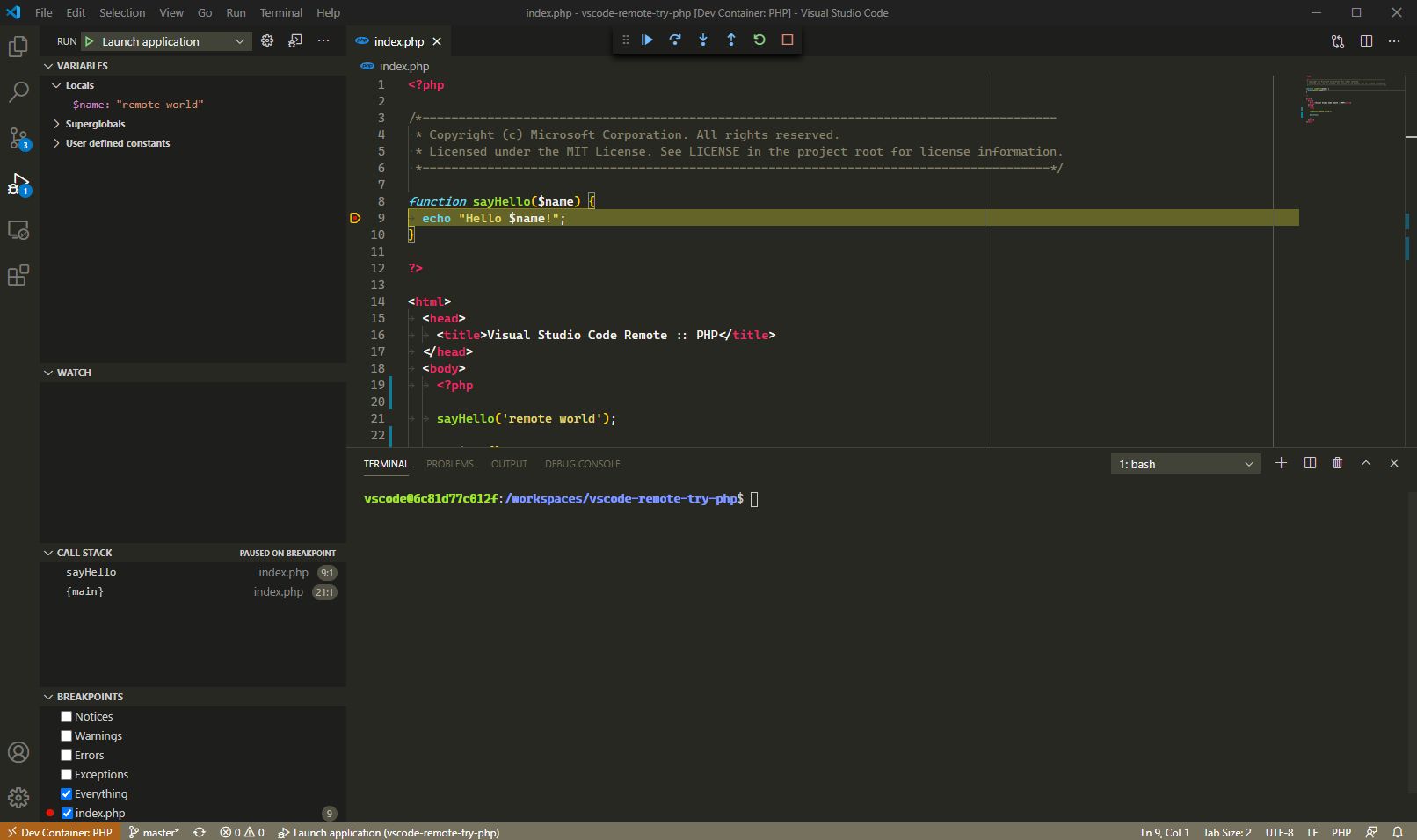Restart the debug session

[x=759, y=40]
